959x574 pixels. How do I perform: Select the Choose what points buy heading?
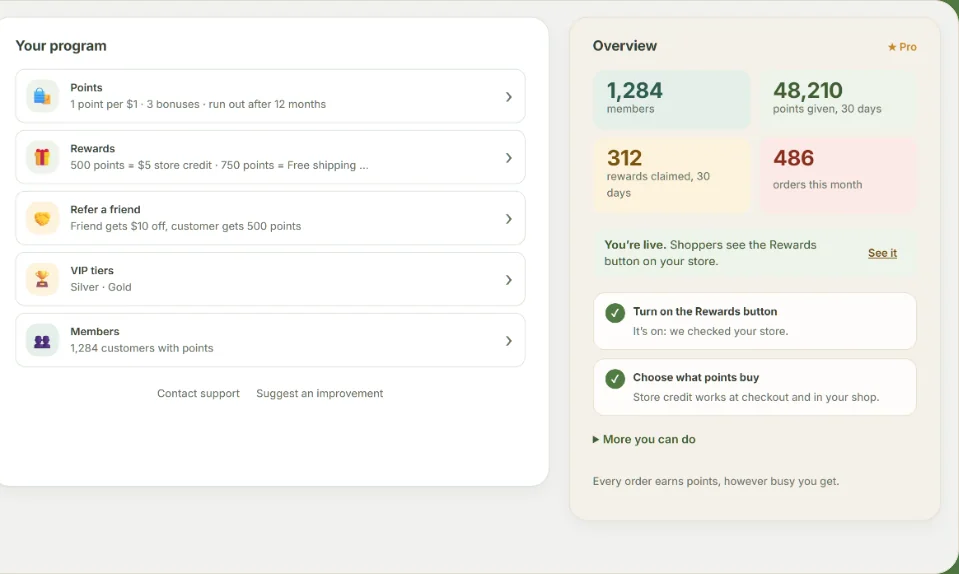pos(695,378)
